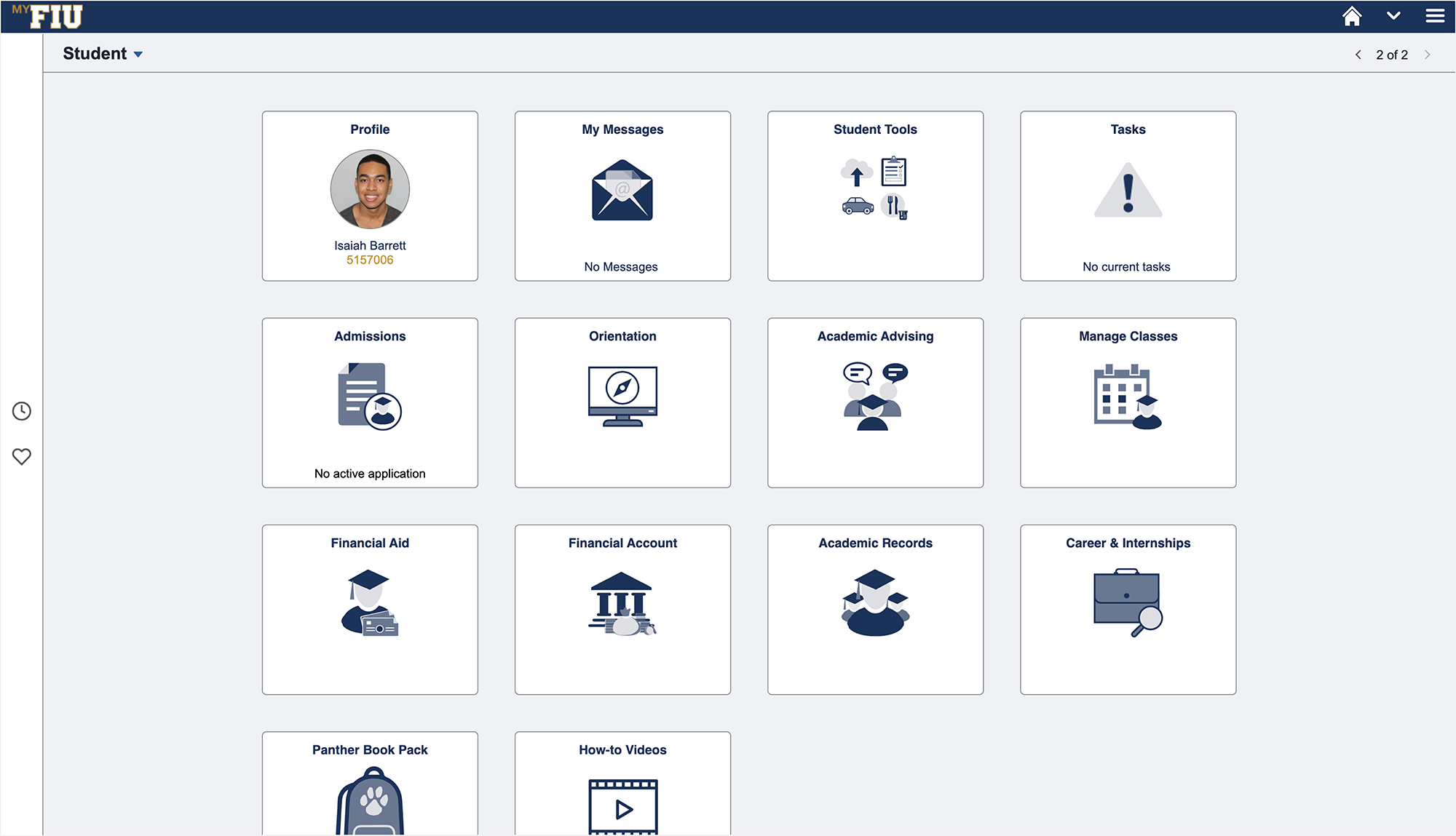Click the favorites heart icon sidebar
Screen dimensions: 1456x836
[22, 455]
